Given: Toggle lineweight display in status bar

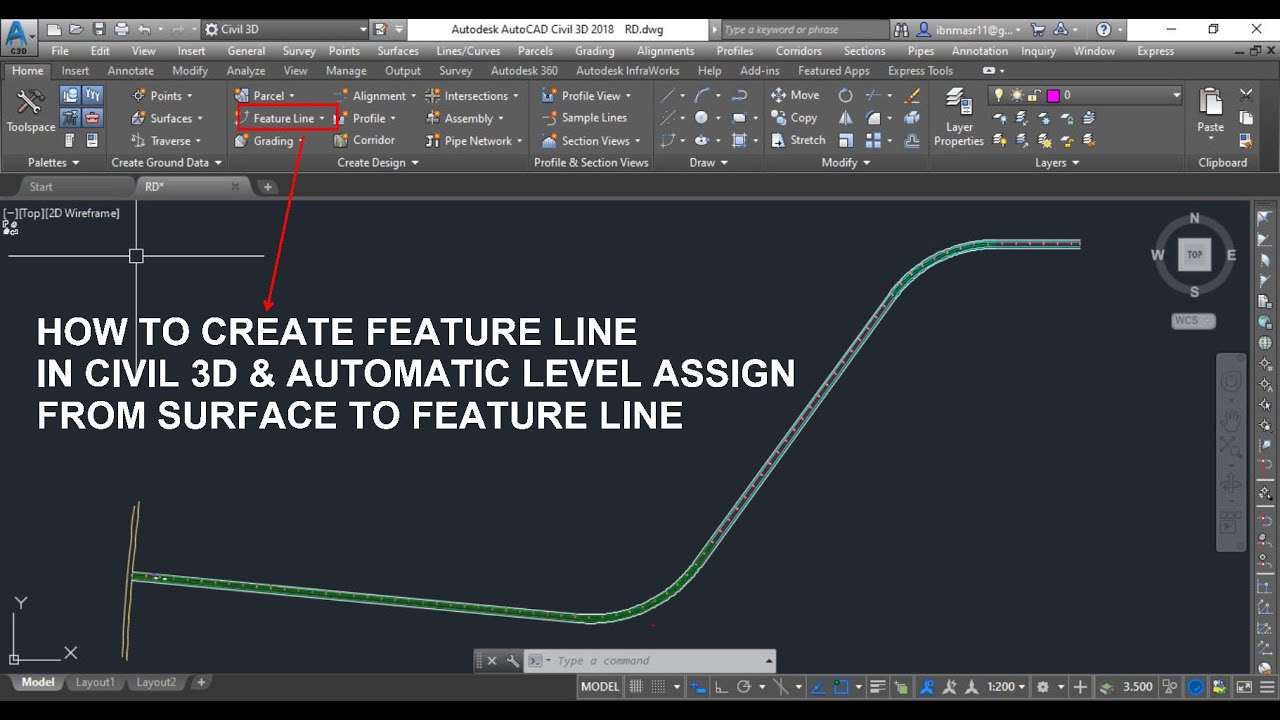Looking at the screenshot, I should click(x=878, y=687).
